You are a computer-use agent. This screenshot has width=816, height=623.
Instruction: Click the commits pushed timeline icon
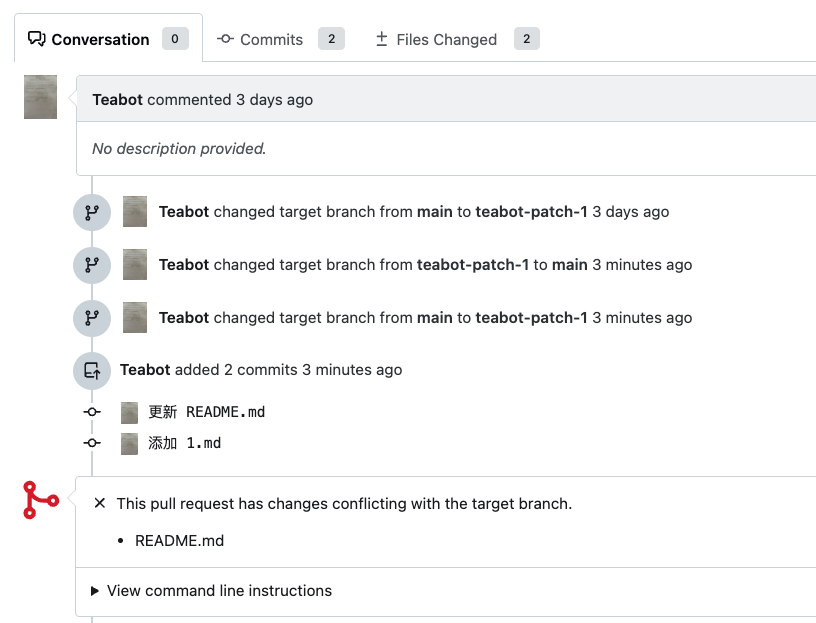[92, 370]
